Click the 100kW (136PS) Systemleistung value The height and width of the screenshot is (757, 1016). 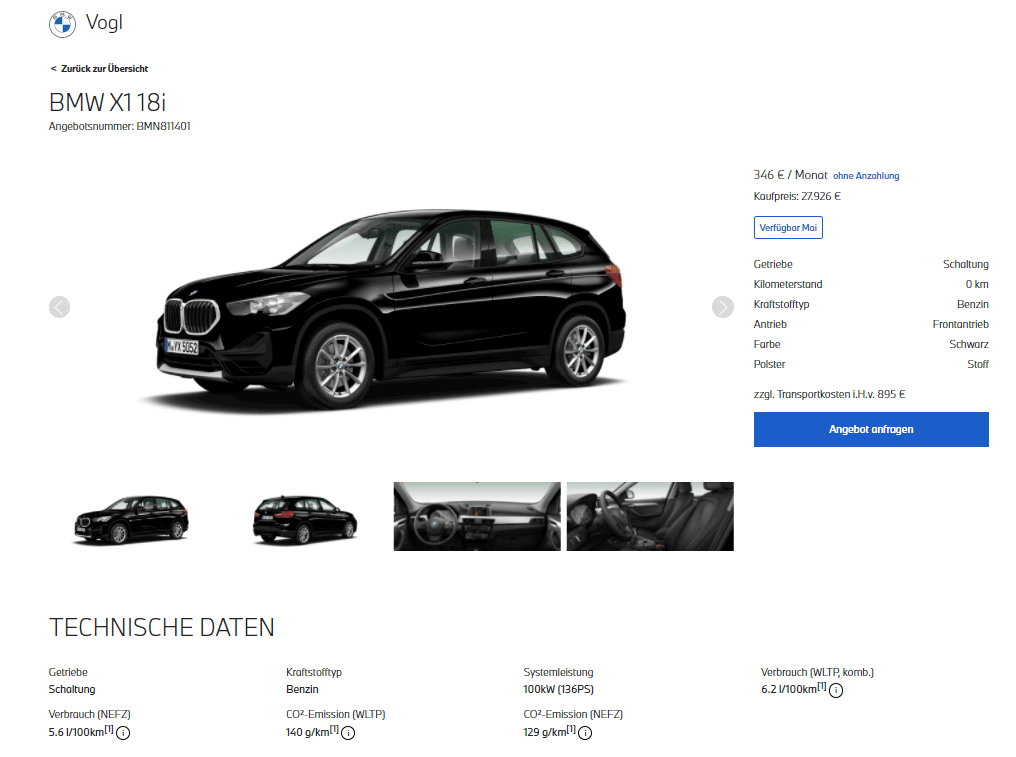click(559, 690)
